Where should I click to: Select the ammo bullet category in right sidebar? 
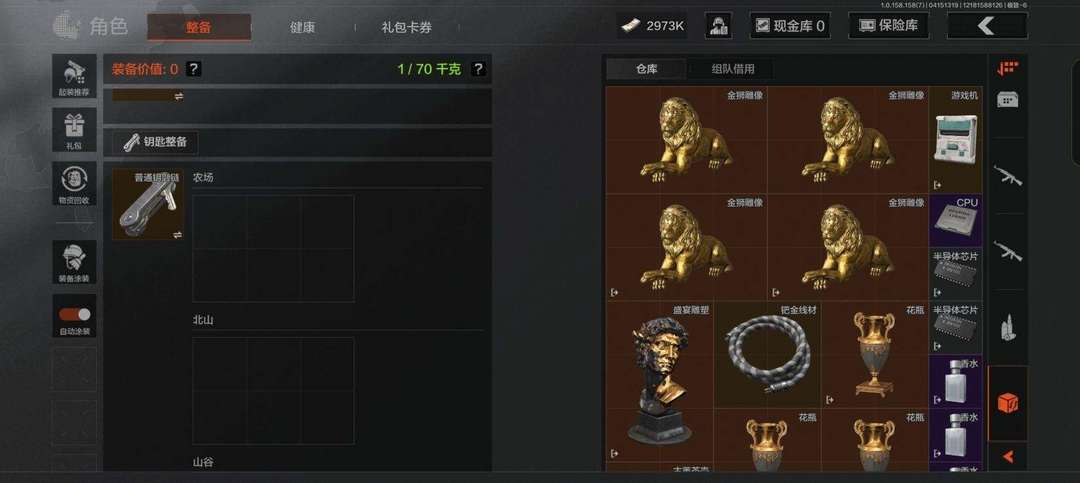point(1008,327)
